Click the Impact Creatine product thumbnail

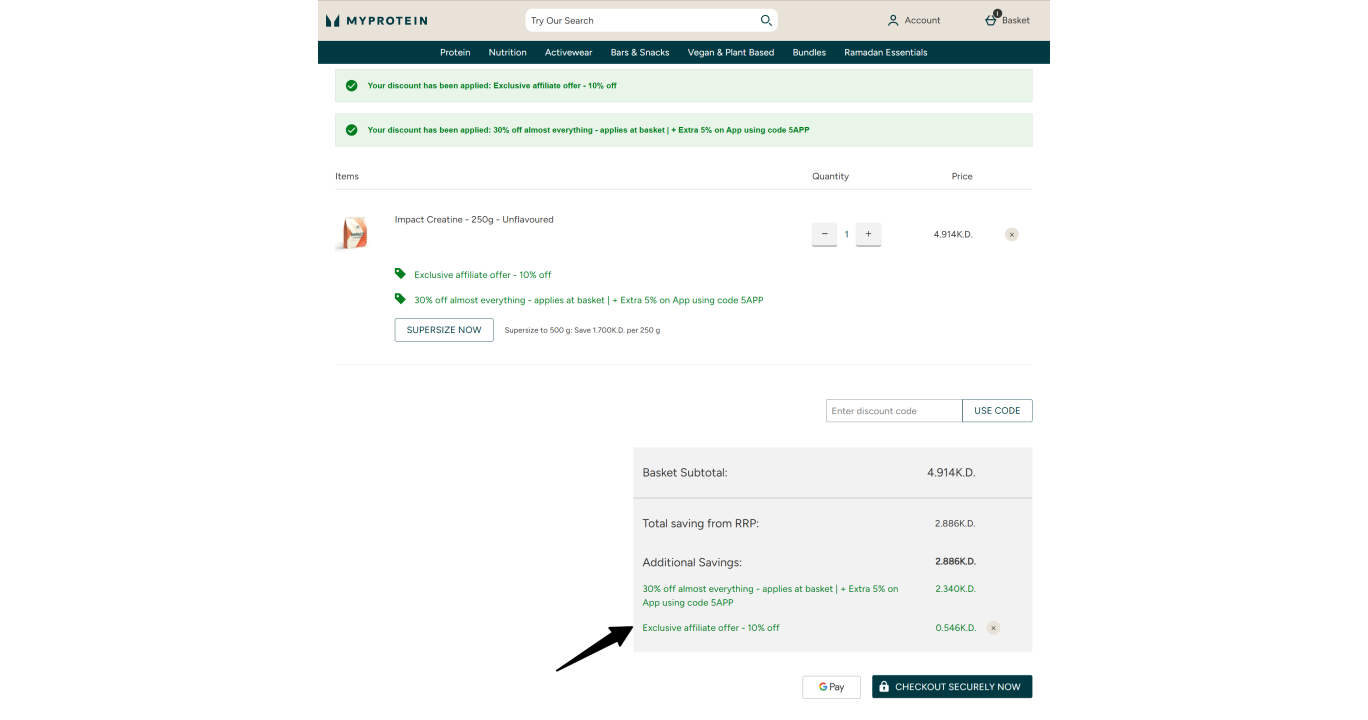pyautogui.click(x=352, y=233)
